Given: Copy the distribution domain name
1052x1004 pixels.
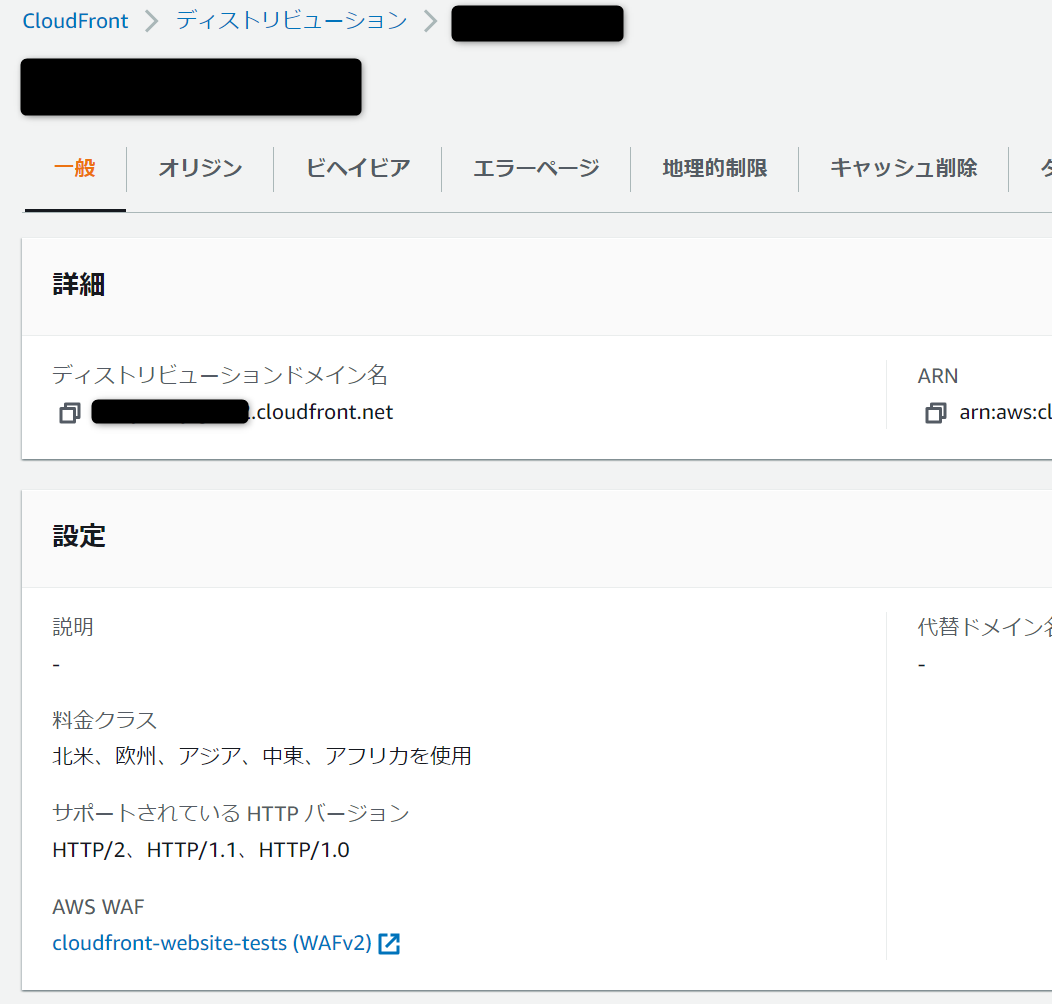Looking at the screenshot, I should [69, 412].
